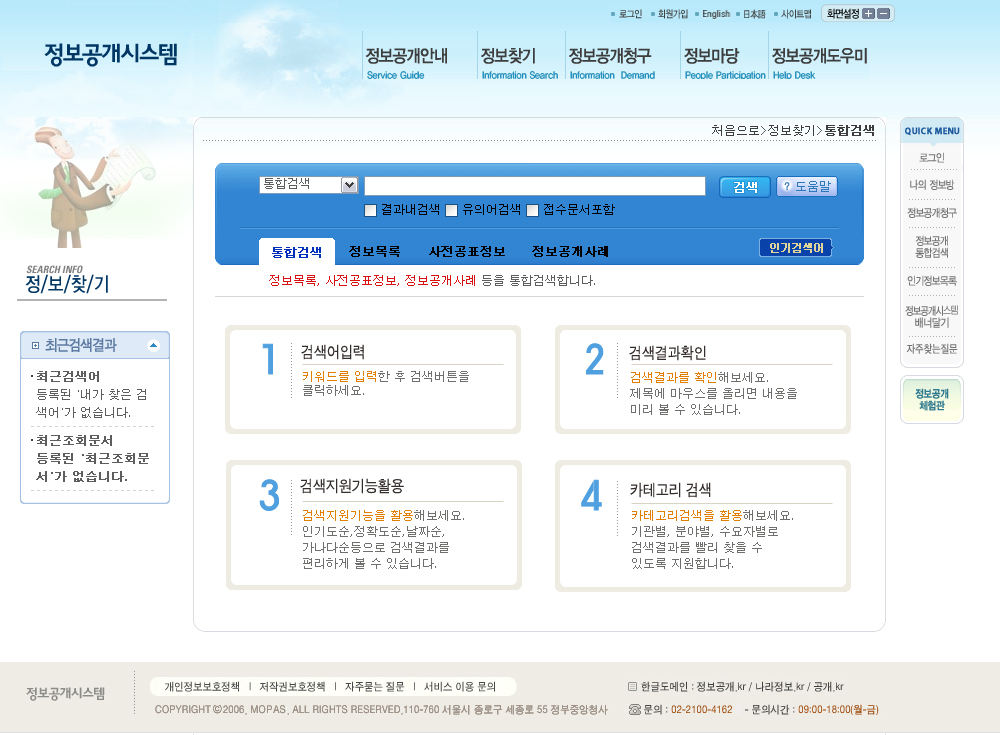Click the 정보공개시스템 배너달기 quick menu item
Image resolution: width=1000 pixels, height=735 pixels.
coord(931,317)
